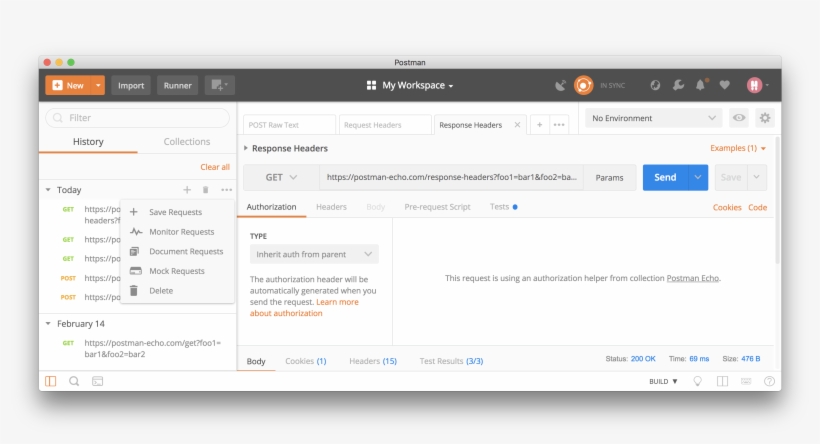Screen dimensions: 820x444
Task: Select the response Cookies (1) tab
Action: coord(305,361)
